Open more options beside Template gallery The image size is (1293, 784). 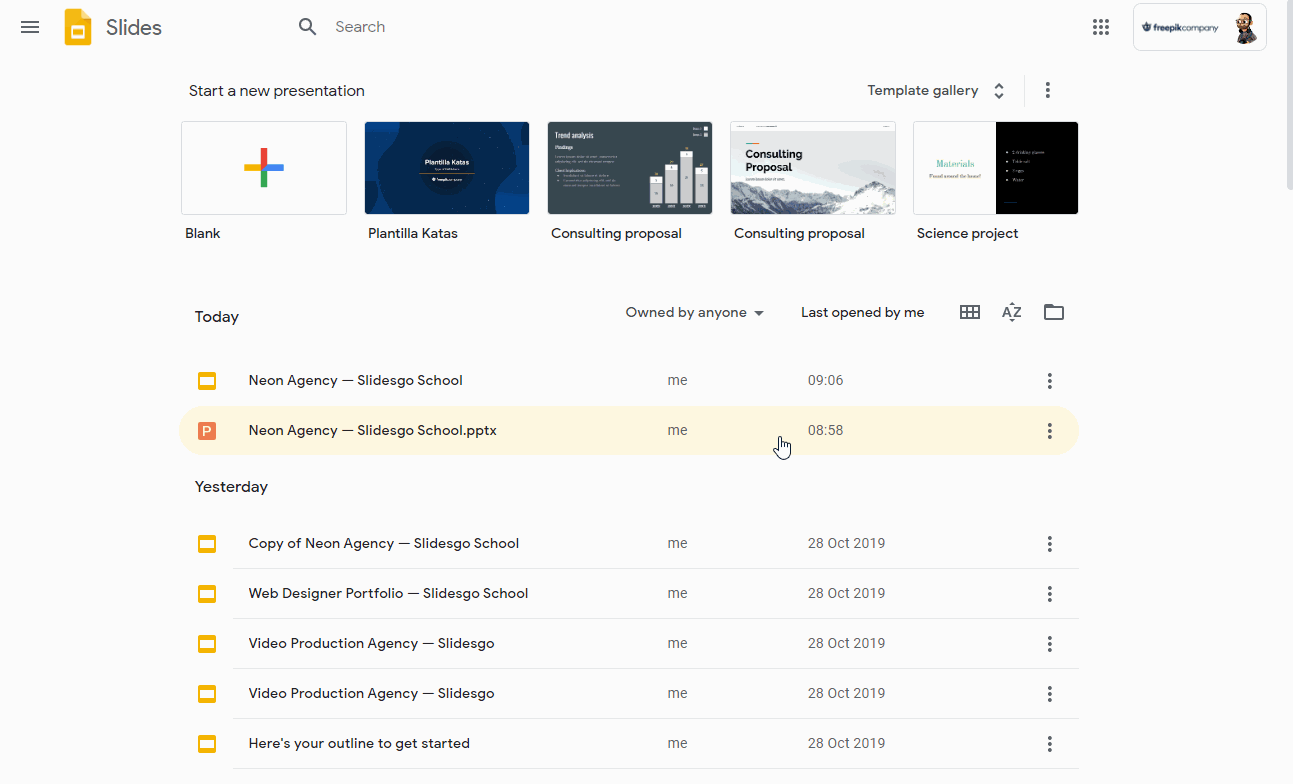point(1047,90)
